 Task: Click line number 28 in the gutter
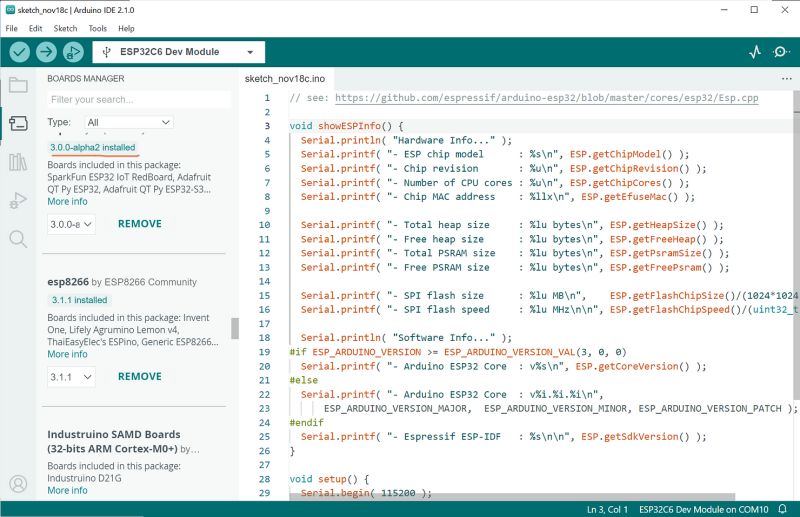(264, 479)
